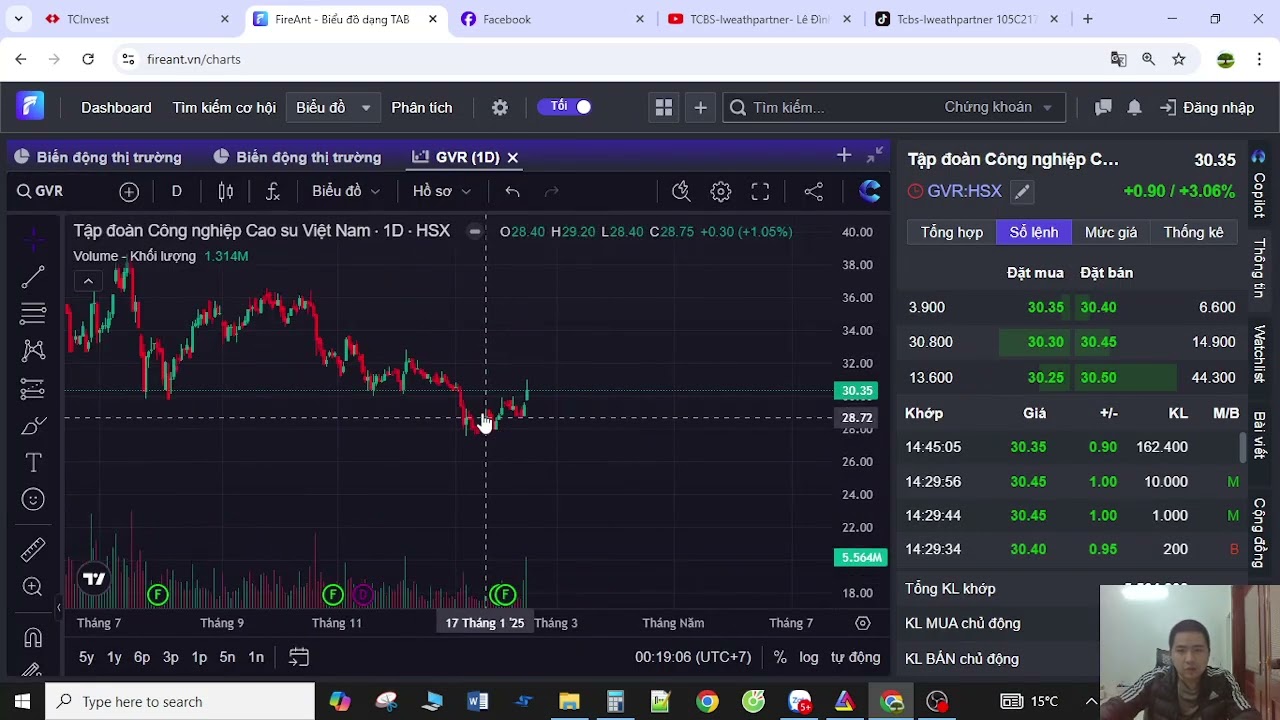Click the order list scrollbar

1244,447
